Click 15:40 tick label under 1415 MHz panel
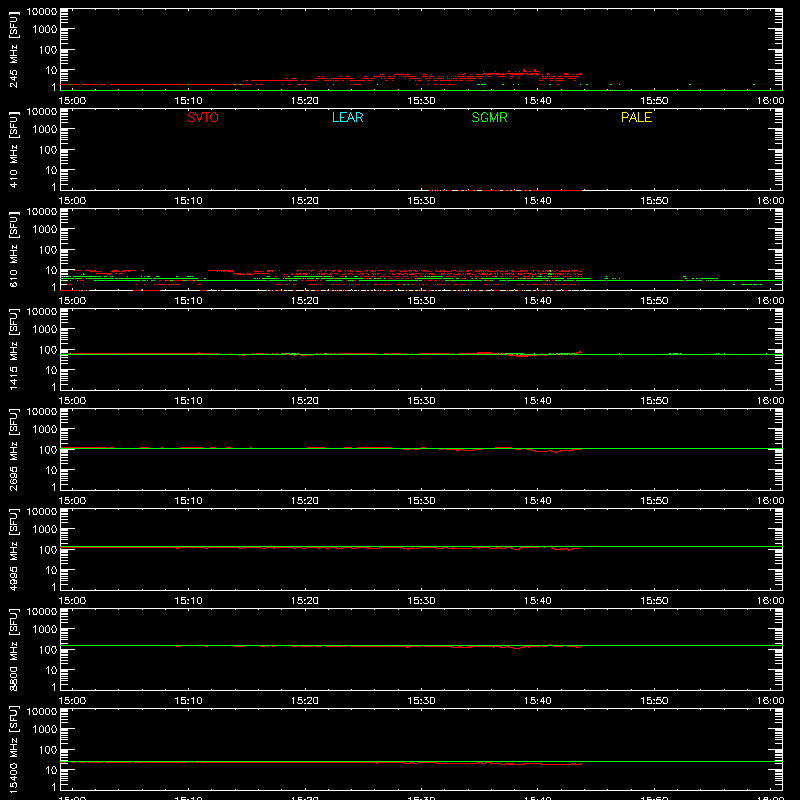Screen dimensions: 800x800 537,401
